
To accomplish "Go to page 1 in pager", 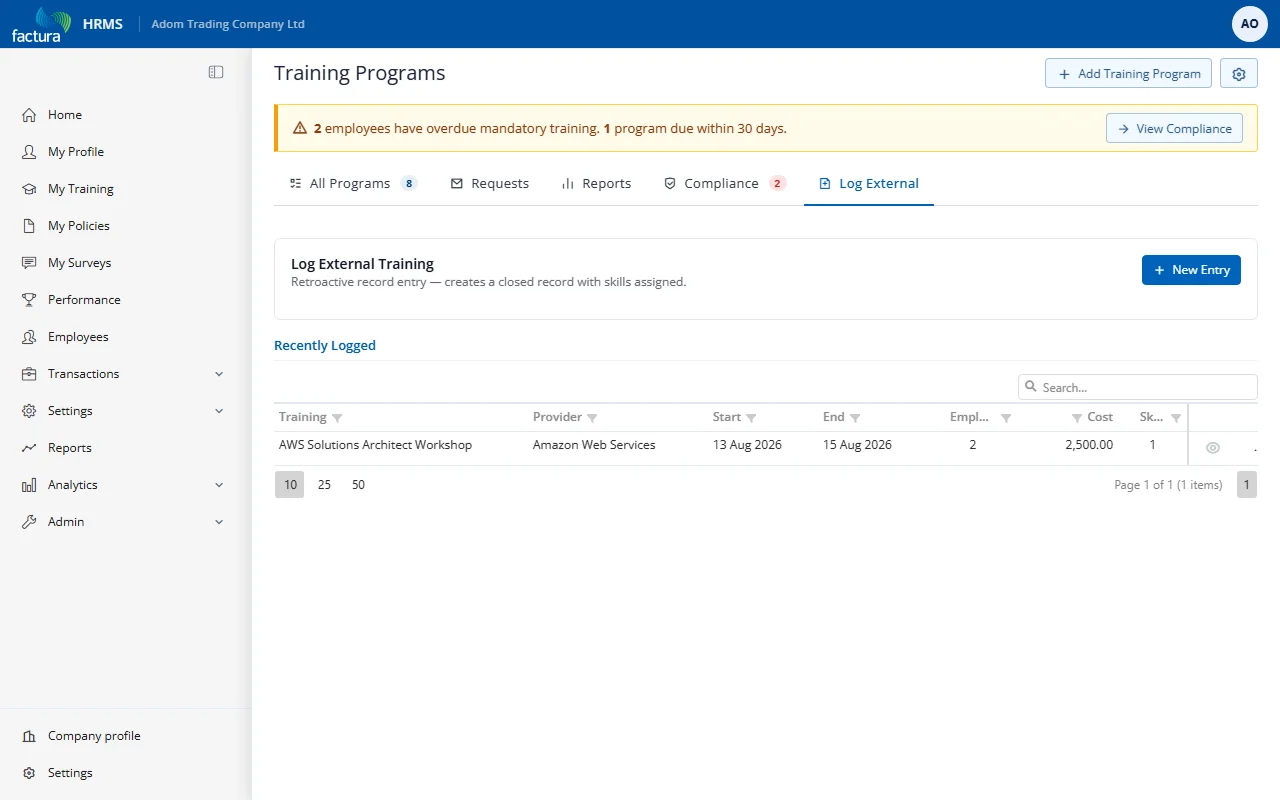I will coord(1247,485).
